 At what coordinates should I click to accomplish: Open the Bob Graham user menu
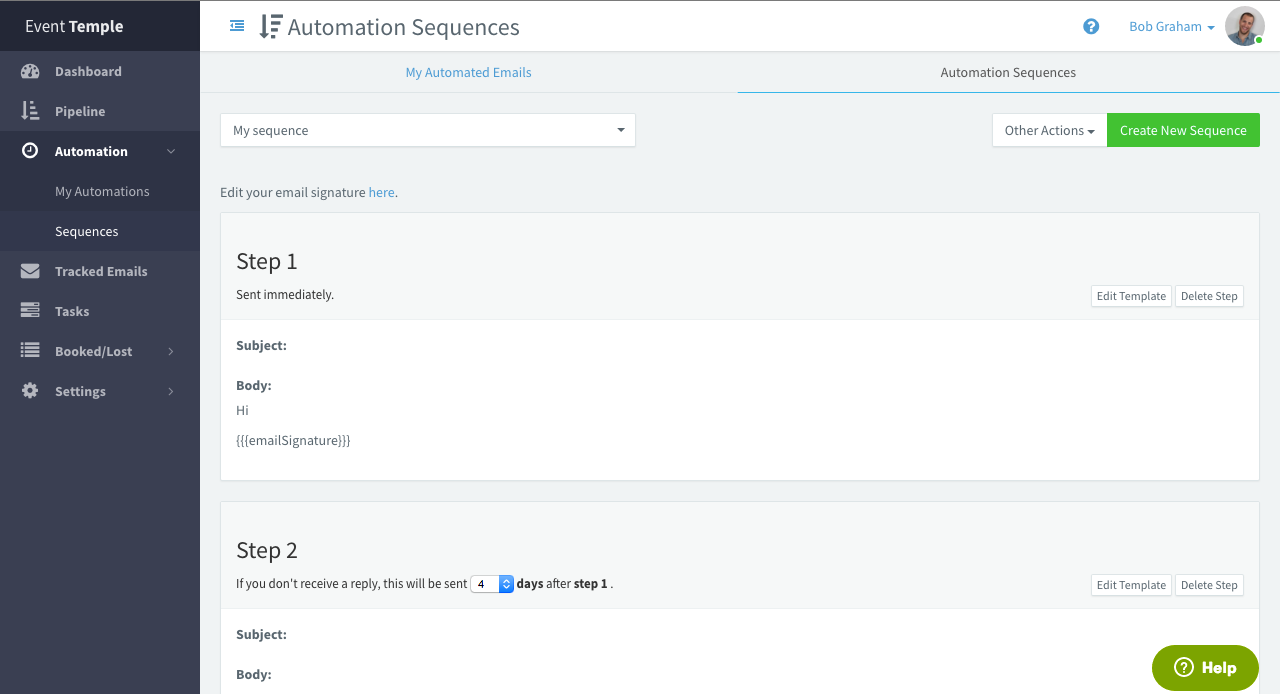[1171, 27]
